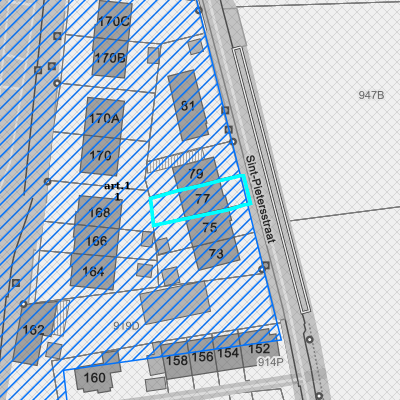Click building 158
The width and height of the screenshot is (400, 400).
coord(177,360)
